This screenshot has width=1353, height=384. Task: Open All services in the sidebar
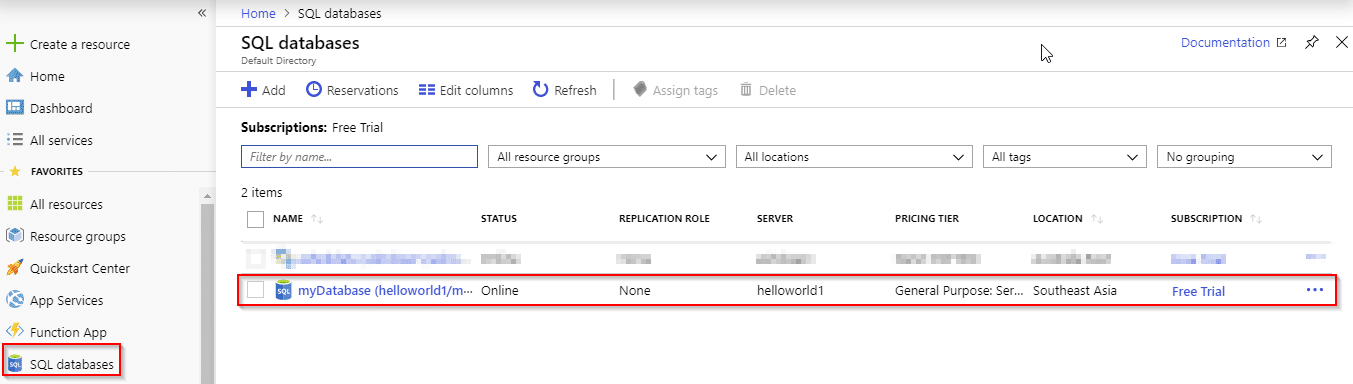(61, 140)
